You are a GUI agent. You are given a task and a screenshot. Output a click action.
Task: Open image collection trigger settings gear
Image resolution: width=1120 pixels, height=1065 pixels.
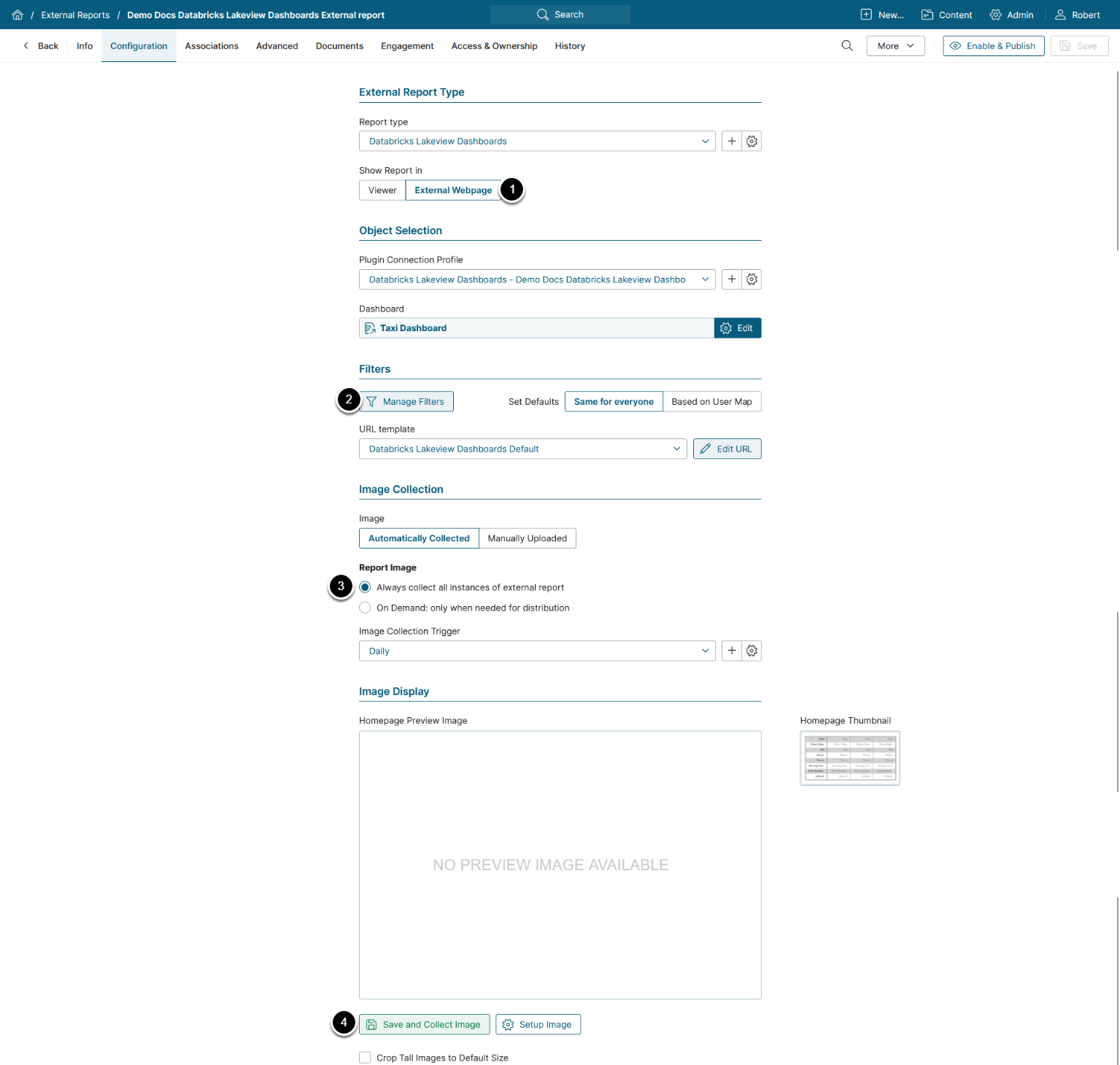[x=752, y=651]
